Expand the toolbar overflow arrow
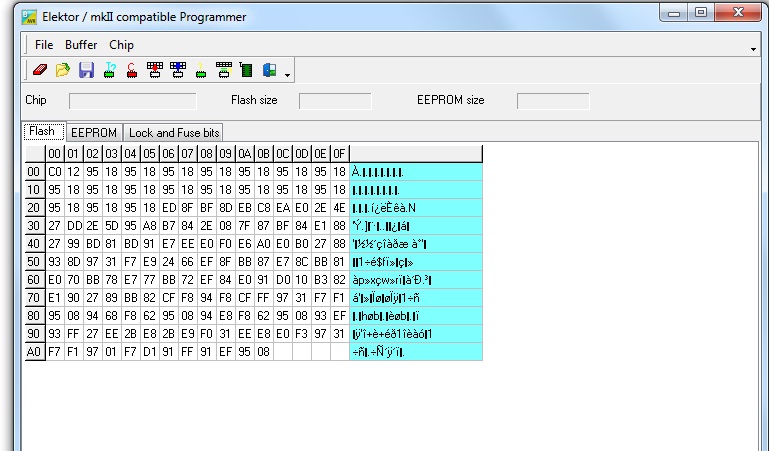The height and width of the screenshot is (451, 769). (287, 75)
